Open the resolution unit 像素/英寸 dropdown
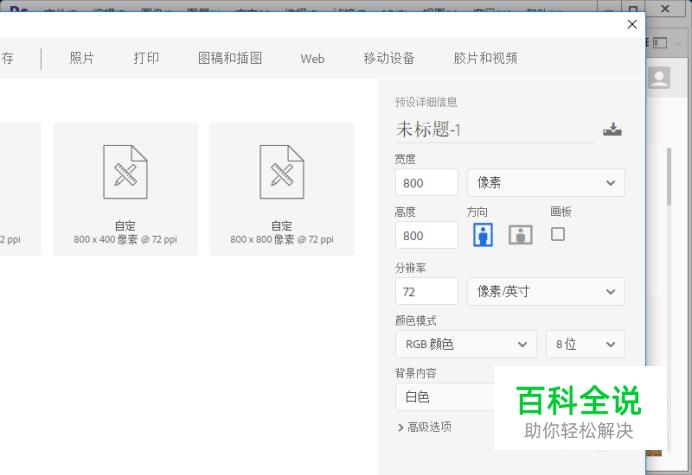 click(546, 291)
